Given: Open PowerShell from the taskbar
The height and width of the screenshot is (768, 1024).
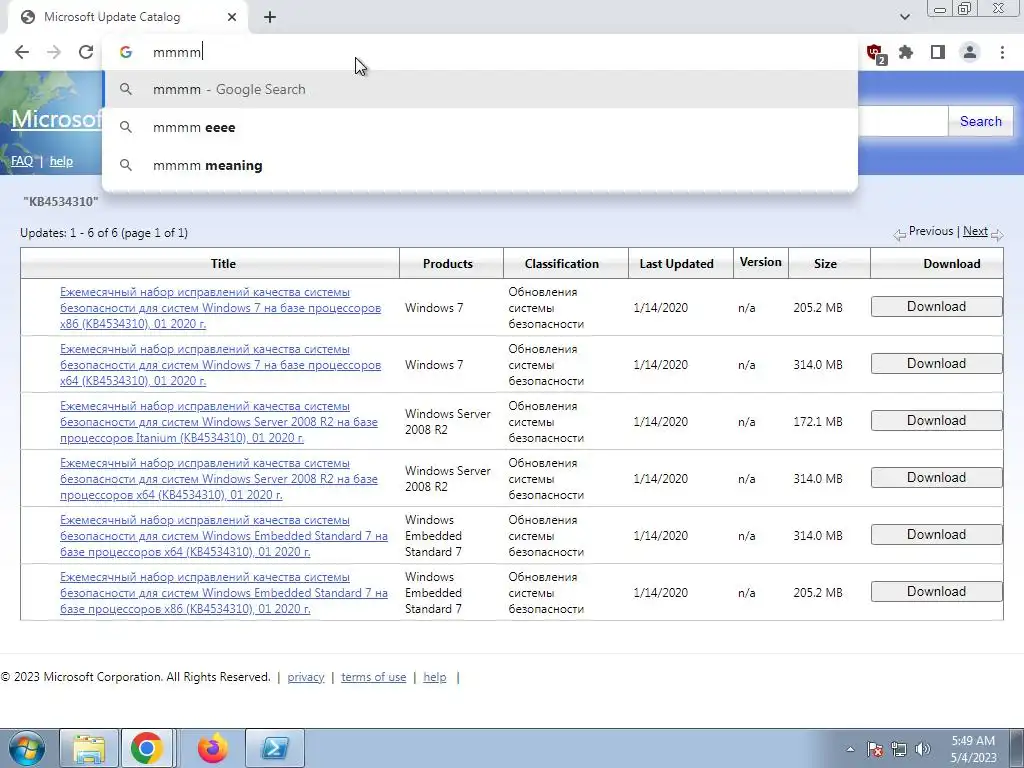Looking at the screenshot, I should tap(275, 748).
